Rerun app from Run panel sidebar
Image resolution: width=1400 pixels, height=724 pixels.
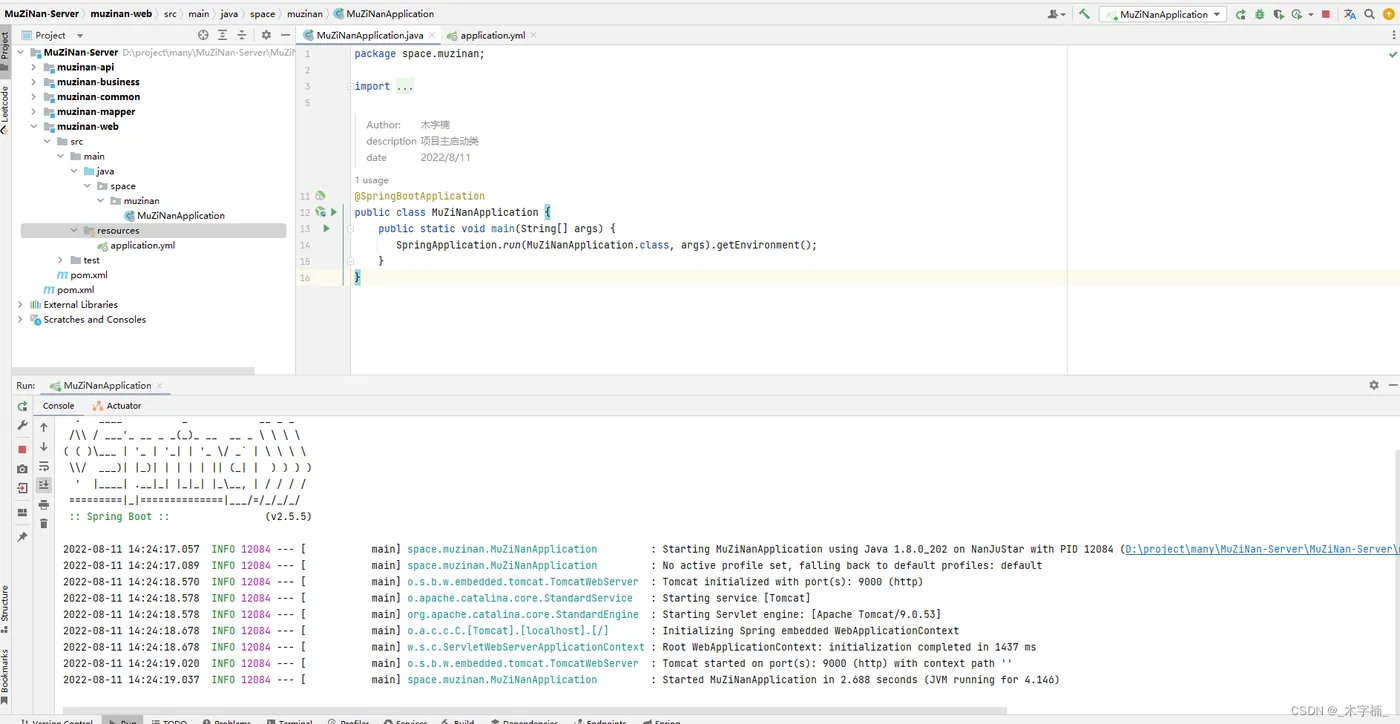pos(23,407)
